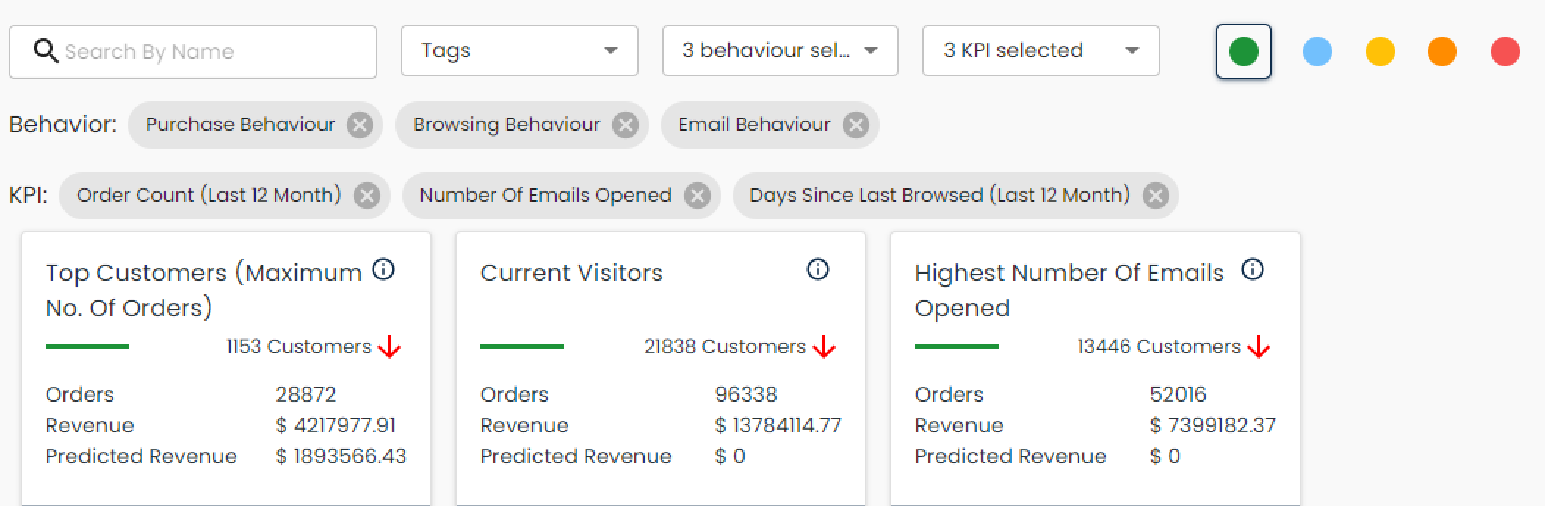Open the 3 KPI selected dropdown
This screenshot has height=506, width=1545.
click(1041, 51)
